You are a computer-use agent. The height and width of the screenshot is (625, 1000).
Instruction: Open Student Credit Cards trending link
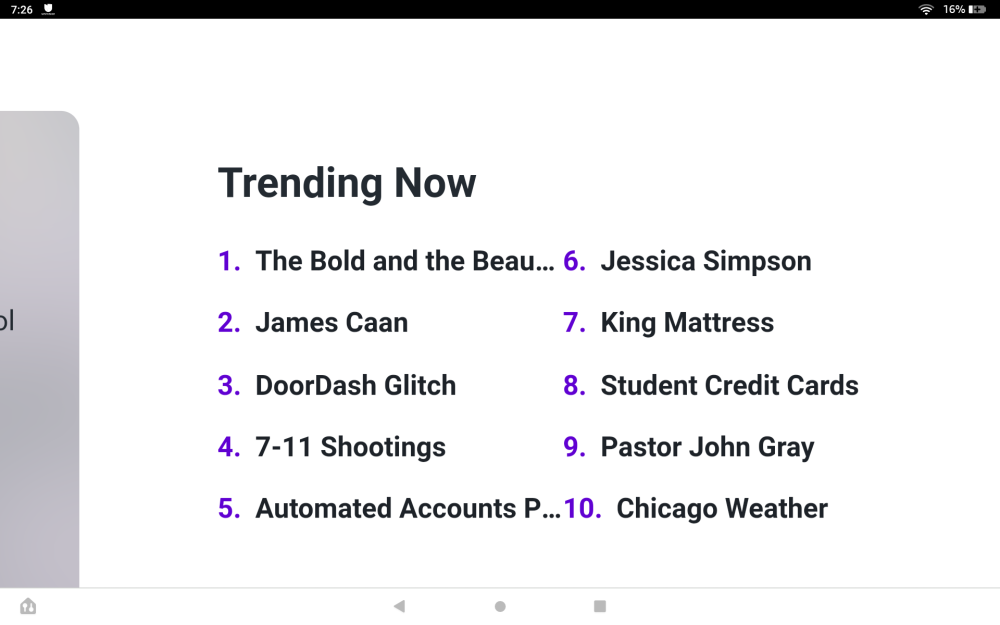point(729,385)
